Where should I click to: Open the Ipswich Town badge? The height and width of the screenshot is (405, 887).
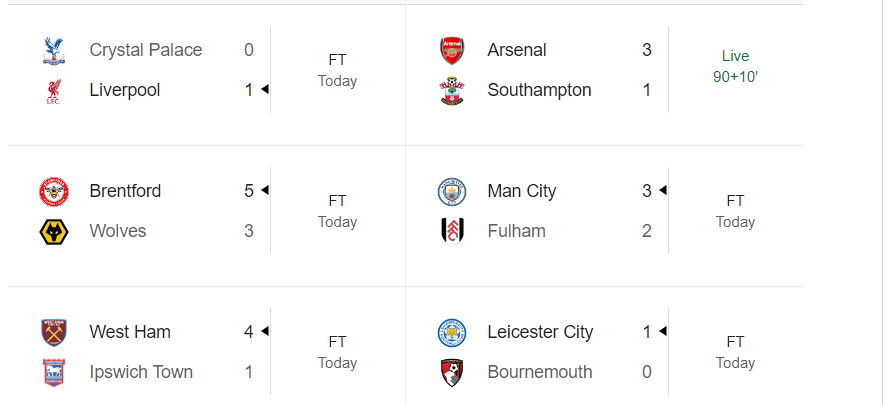pyautogui.click(x=53, y=373)
